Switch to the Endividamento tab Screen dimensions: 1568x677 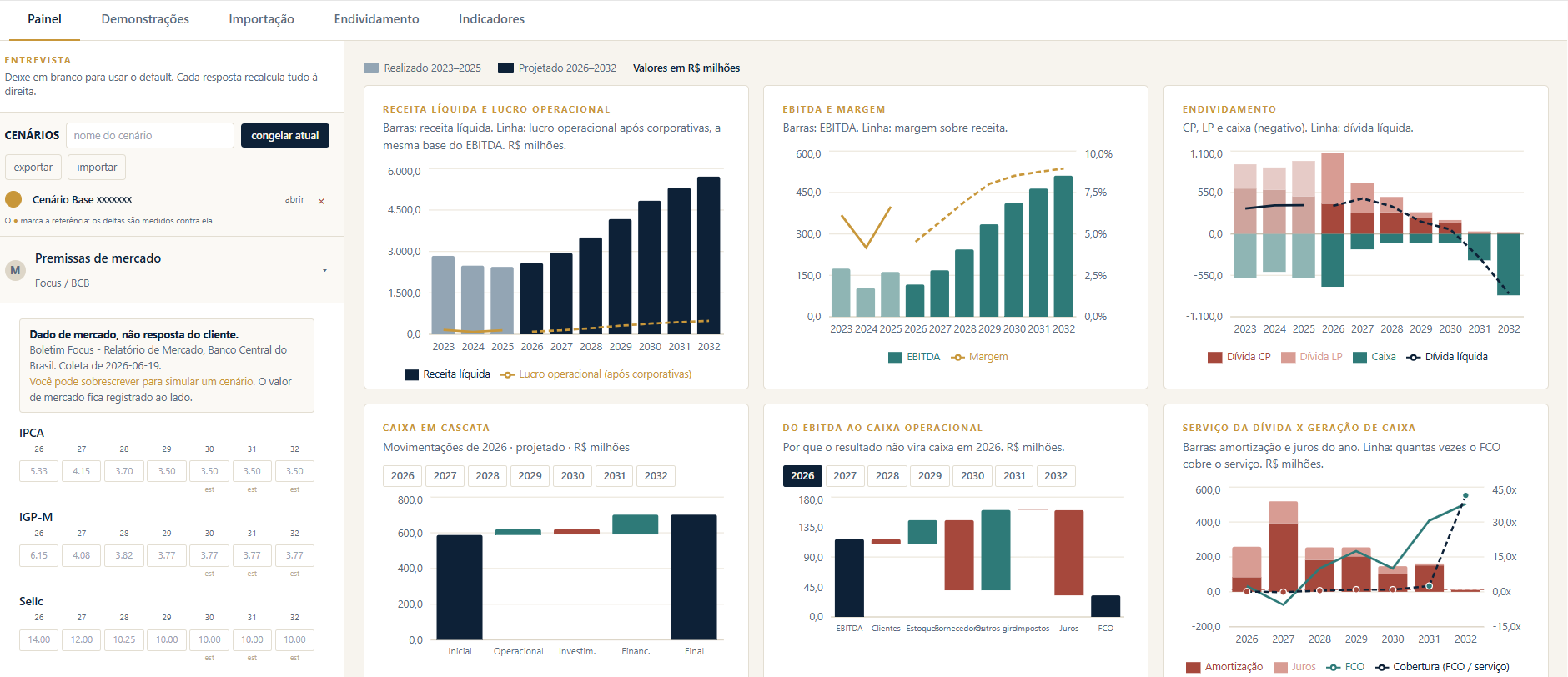click(x=376, y=19)
